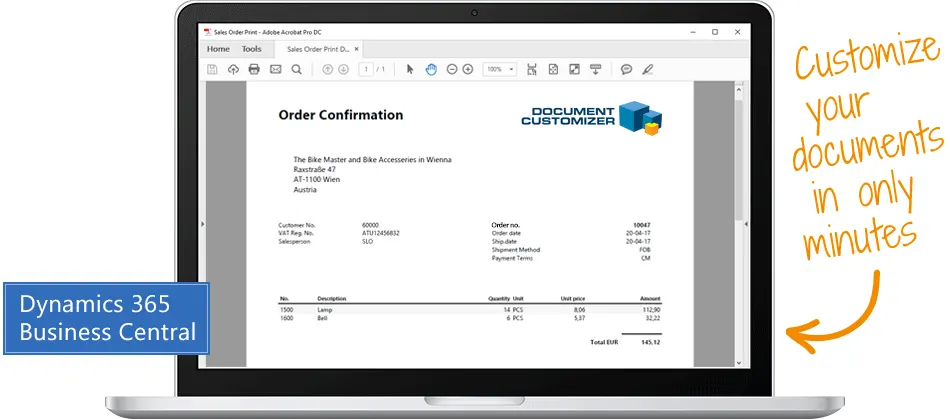Click the page number input field
The image size is (950, 419).
tap(366, 70)
